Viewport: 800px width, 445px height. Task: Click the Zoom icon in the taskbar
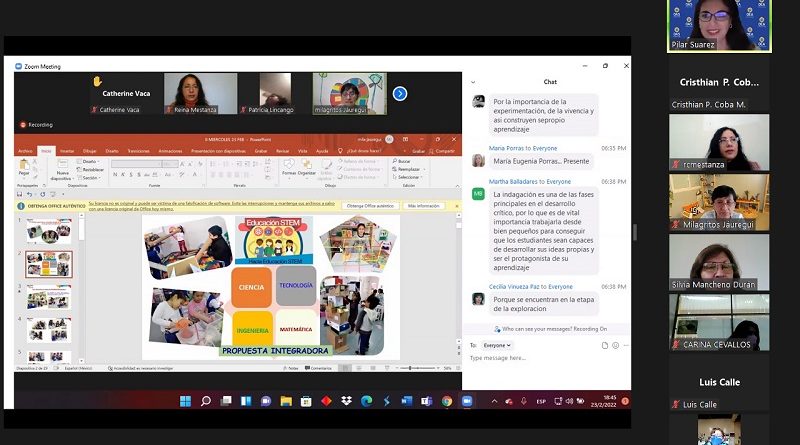(x=467, y=401)
